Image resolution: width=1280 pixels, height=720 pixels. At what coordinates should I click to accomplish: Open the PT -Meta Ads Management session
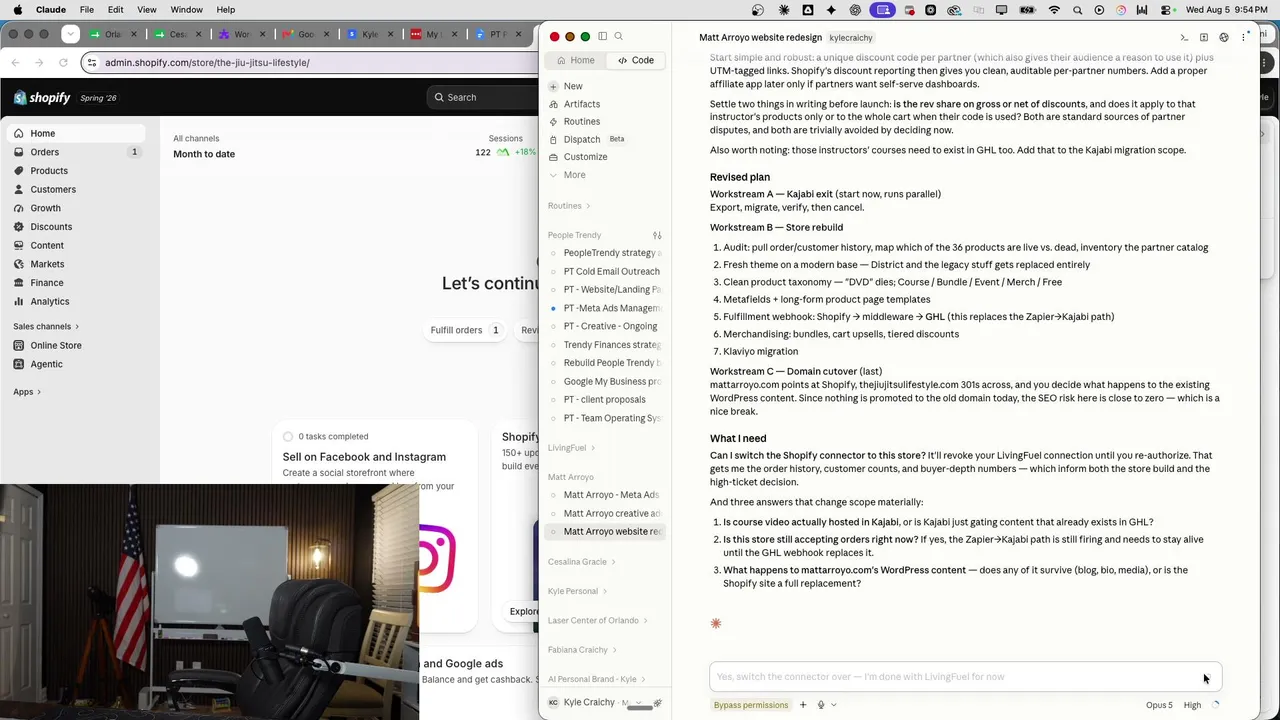[606, 308]
